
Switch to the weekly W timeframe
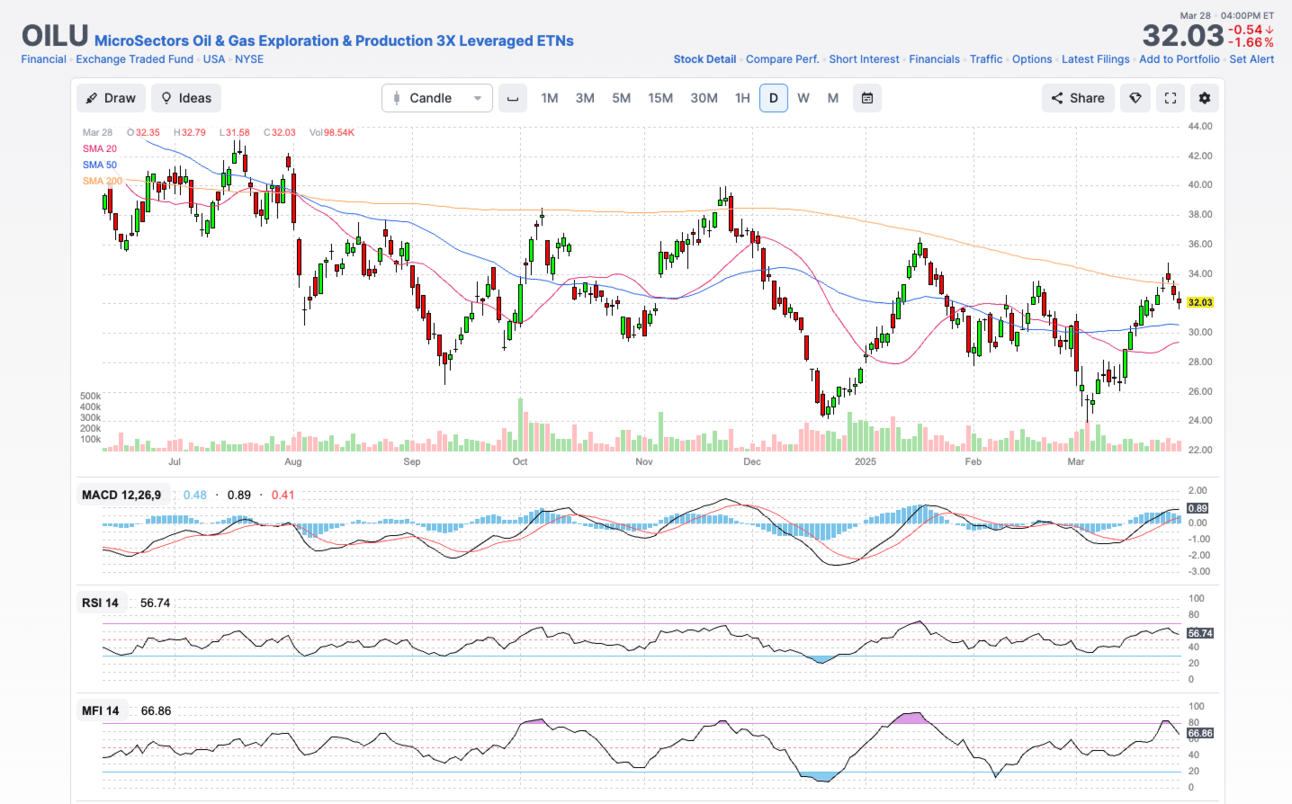803,98
